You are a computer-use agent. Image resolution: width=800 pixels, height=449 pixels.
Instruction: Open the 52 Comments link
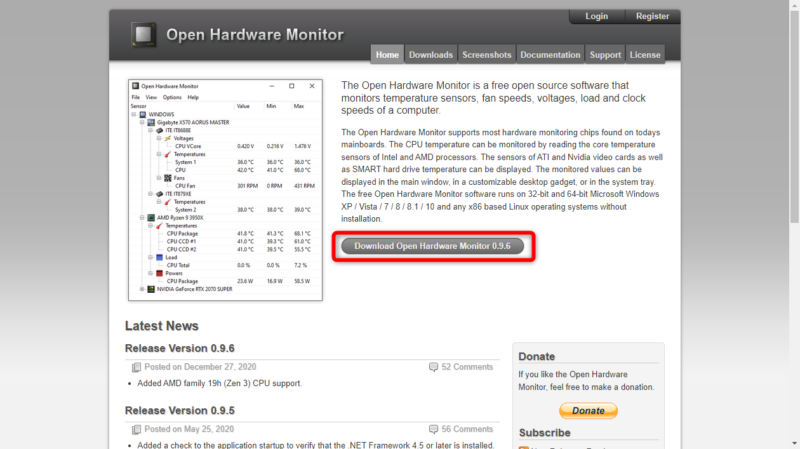click(x=467, y=367)
